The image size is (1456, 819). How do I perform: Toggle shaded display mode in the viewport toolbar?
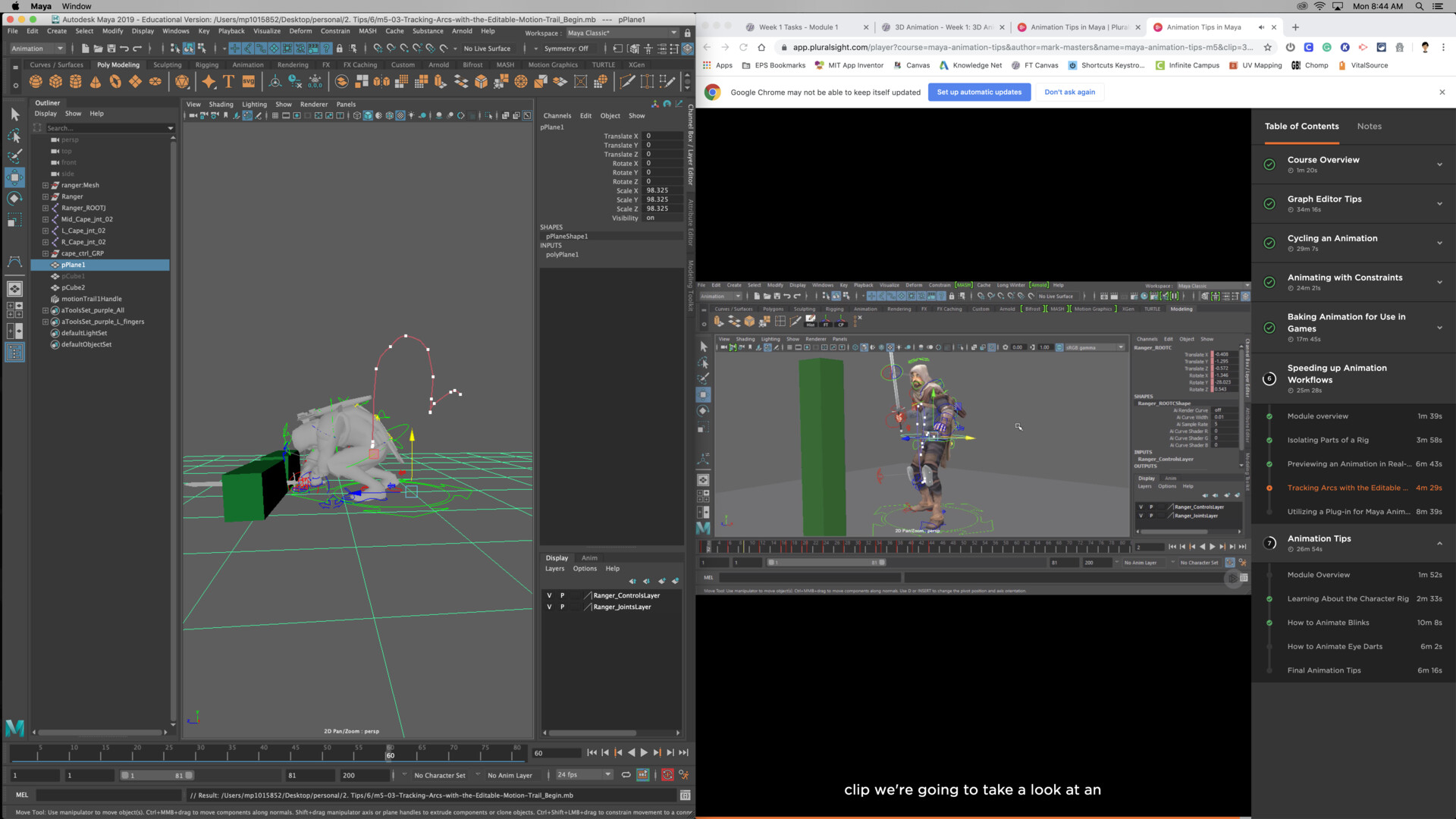(369, 116)
